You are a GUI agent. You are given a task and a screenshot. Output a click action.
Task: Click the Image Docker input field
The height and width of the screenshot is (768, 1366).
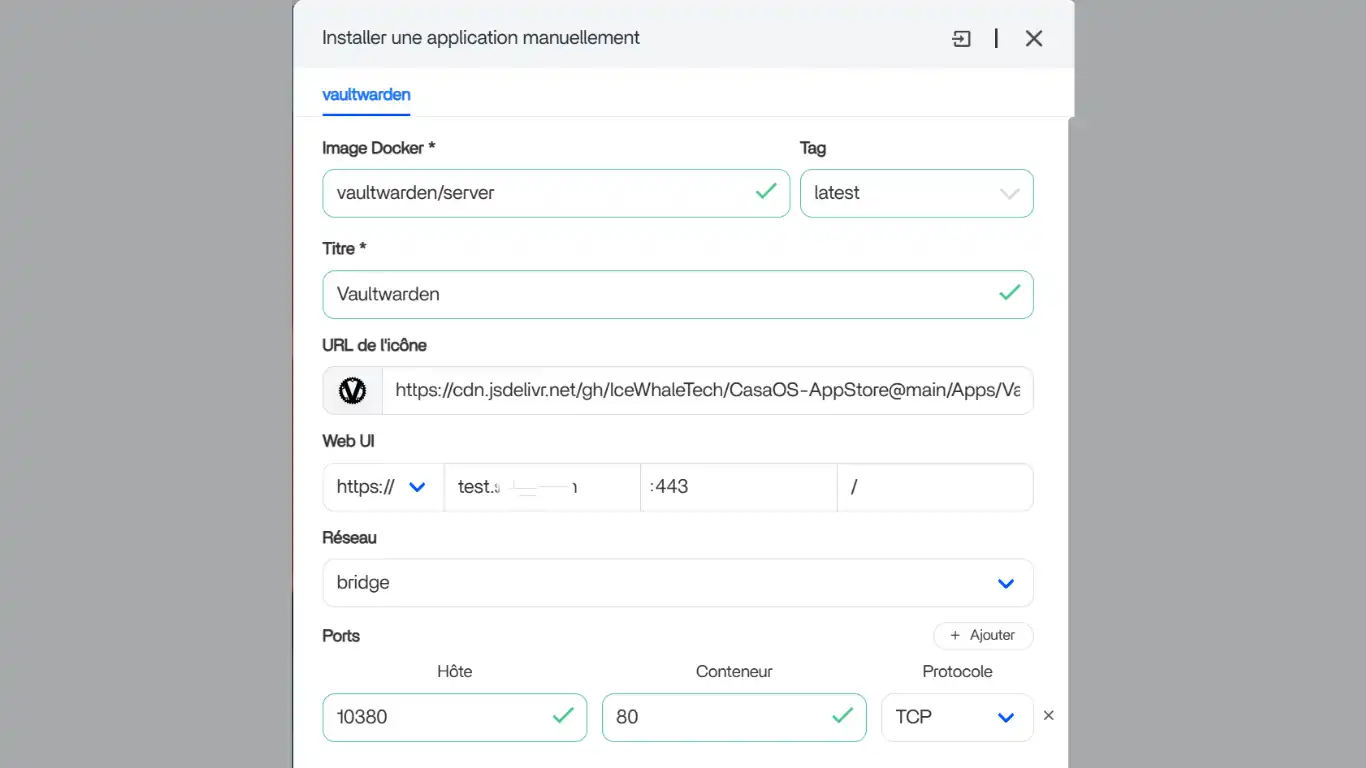click(x=540, y=193)
